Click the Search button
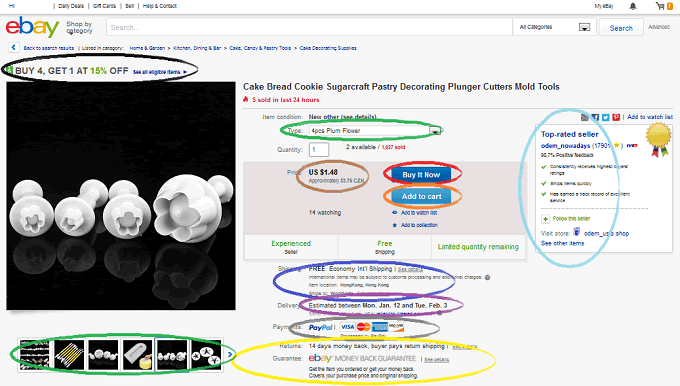 [x=621, y=28]
